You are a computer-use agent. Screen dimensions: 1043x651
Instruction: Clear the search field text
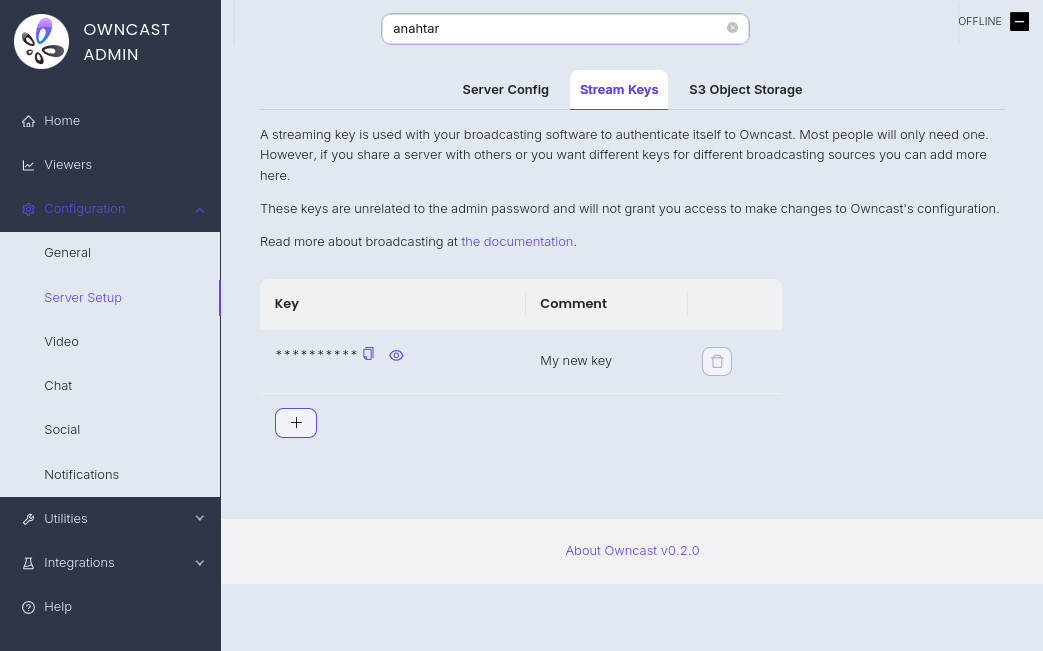732,28
